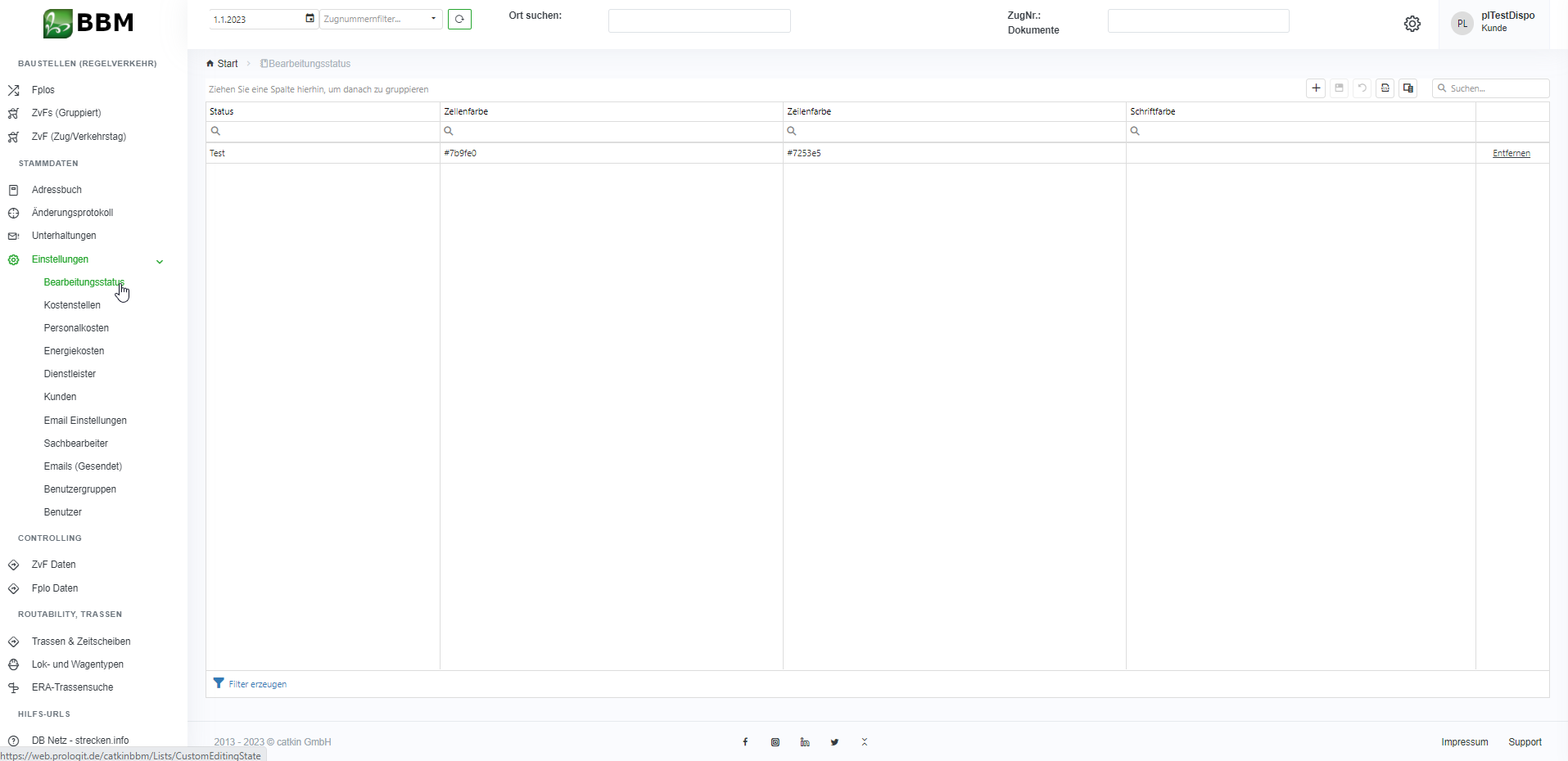Open settings via the top-right gear icon
Viewport: 1568px width, 761px height.
point(1412,24)
